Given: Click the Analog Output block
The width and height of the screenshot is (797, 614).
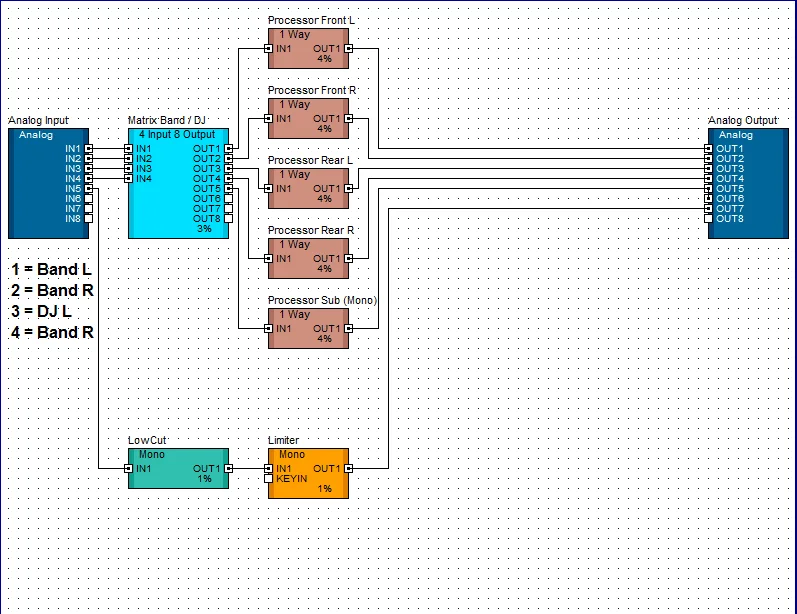Looking at the screenshot, I should [748, 183].
